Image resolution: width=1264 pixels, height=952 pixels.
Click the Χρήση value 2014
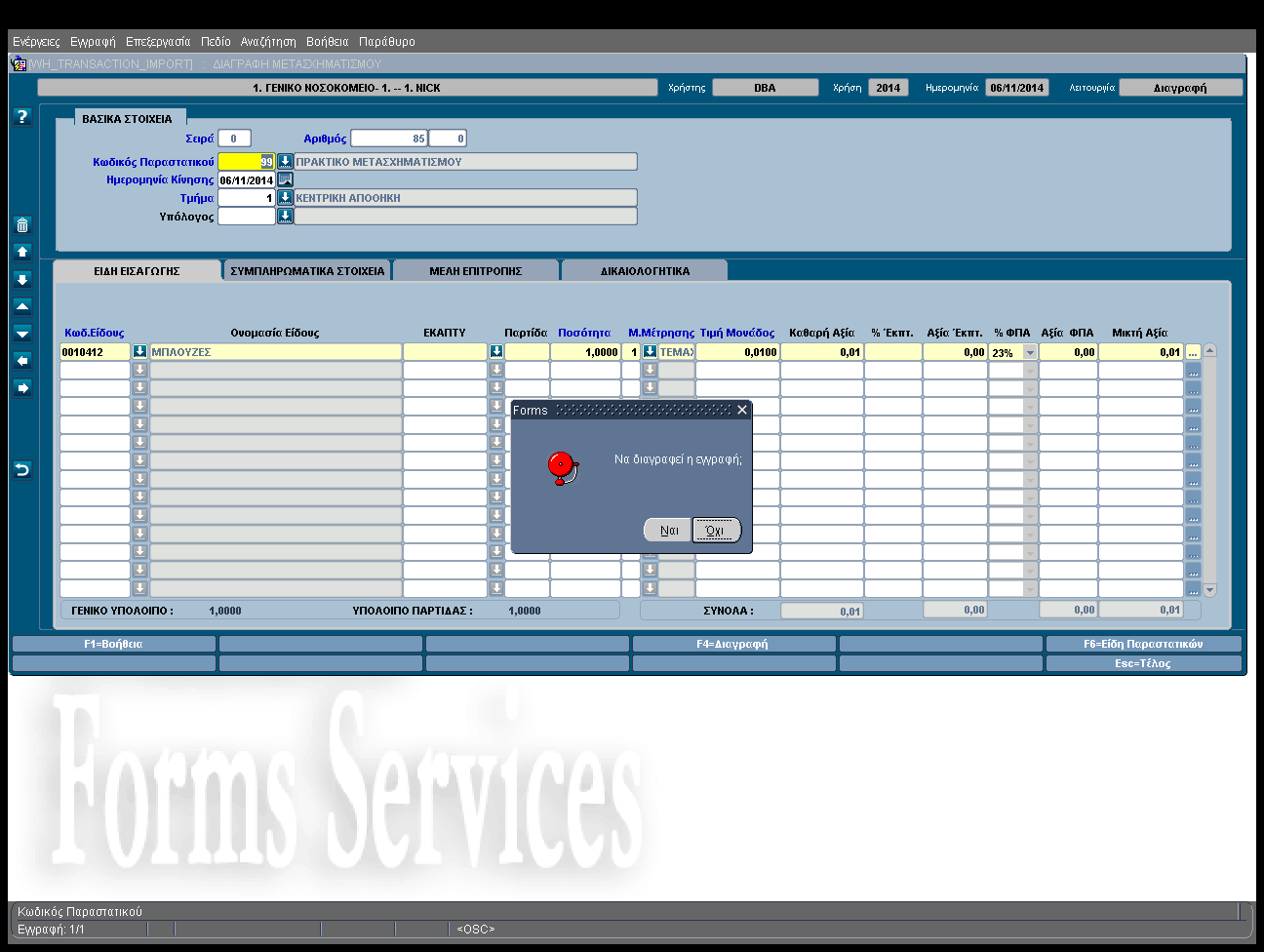click(x=889, y=88)
